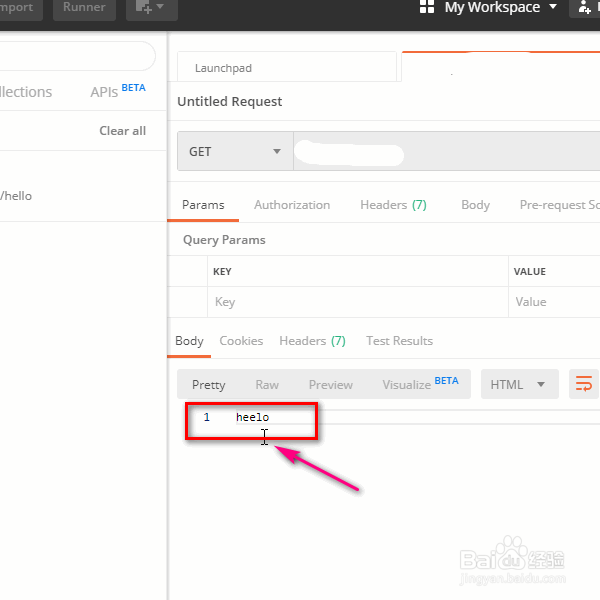Click line number 1 in response
This screenshot has height=600, width=600.
click(207, 417)
